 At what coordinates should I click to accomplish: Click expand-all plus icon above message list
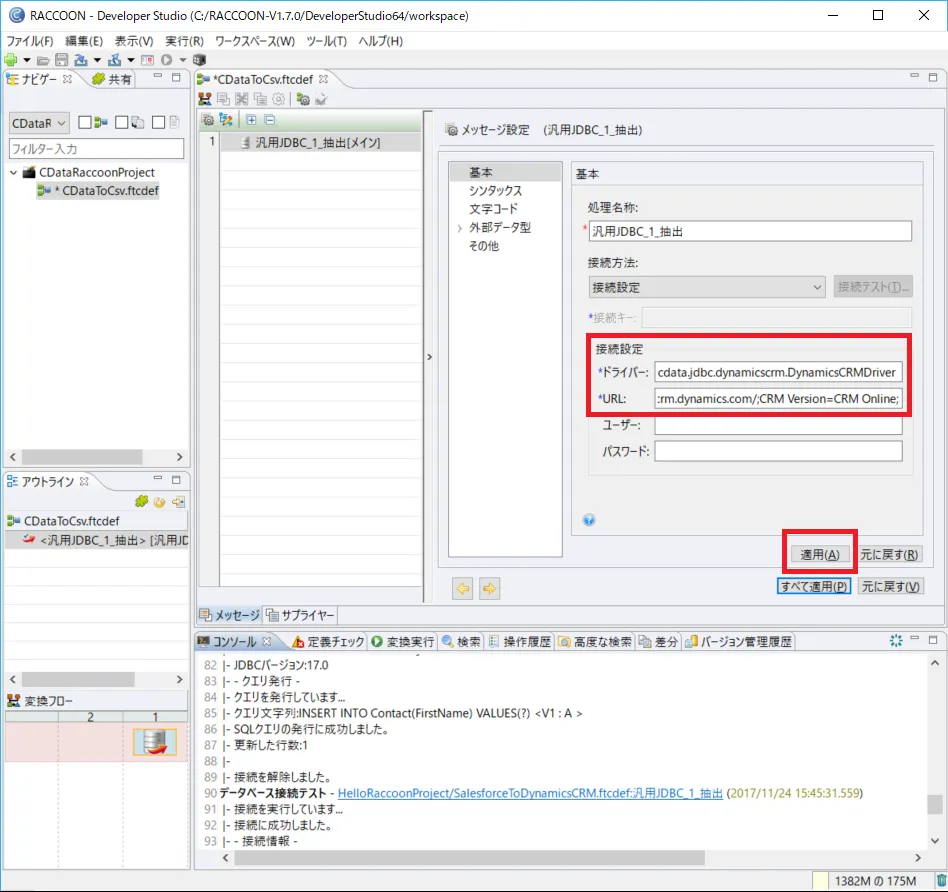pyautogui.click(x=252, y=120)
